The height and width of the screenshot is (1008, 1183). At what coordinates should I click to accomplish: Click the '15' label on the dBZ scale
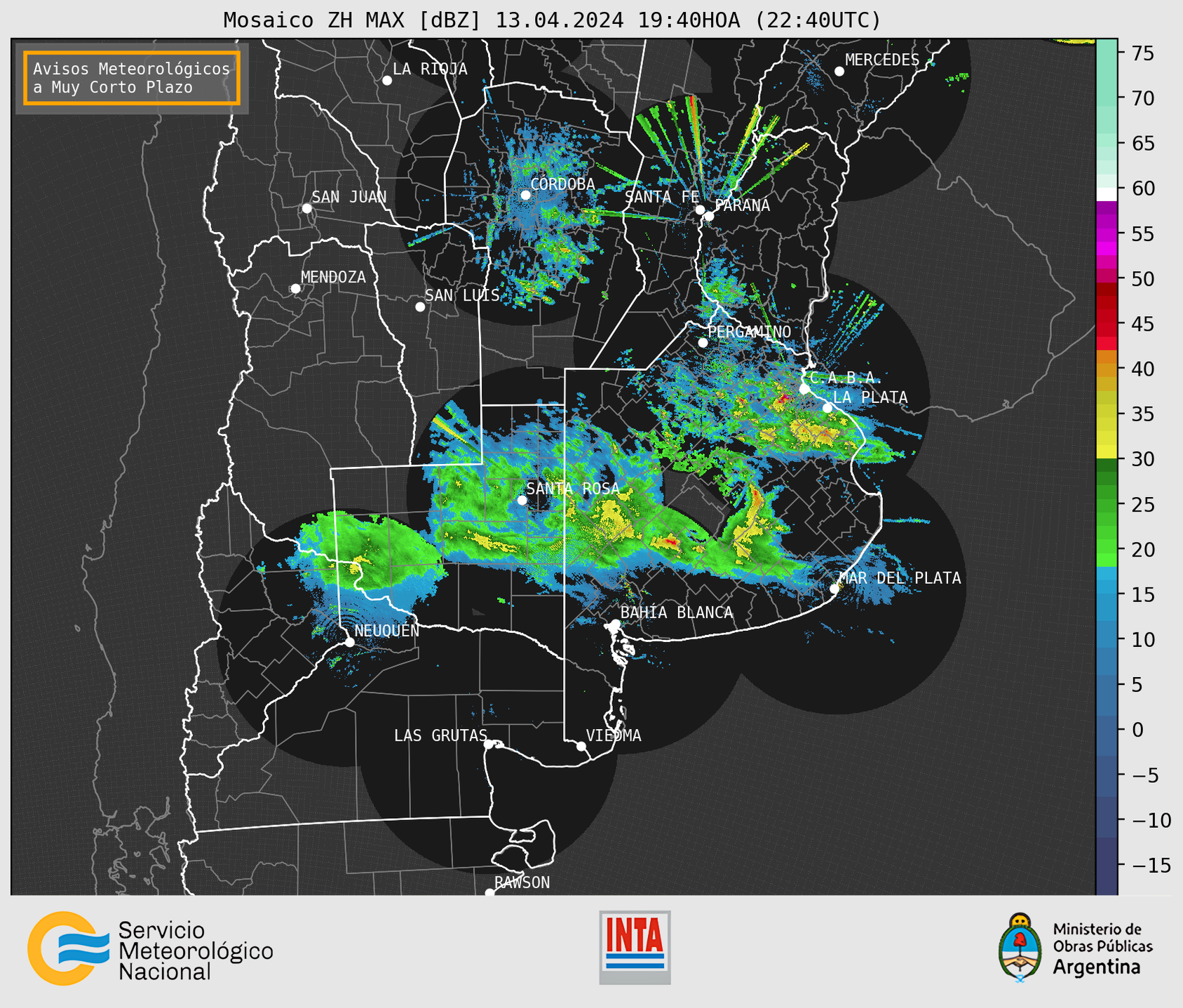pyautogui.click(x=1143, y=594)
